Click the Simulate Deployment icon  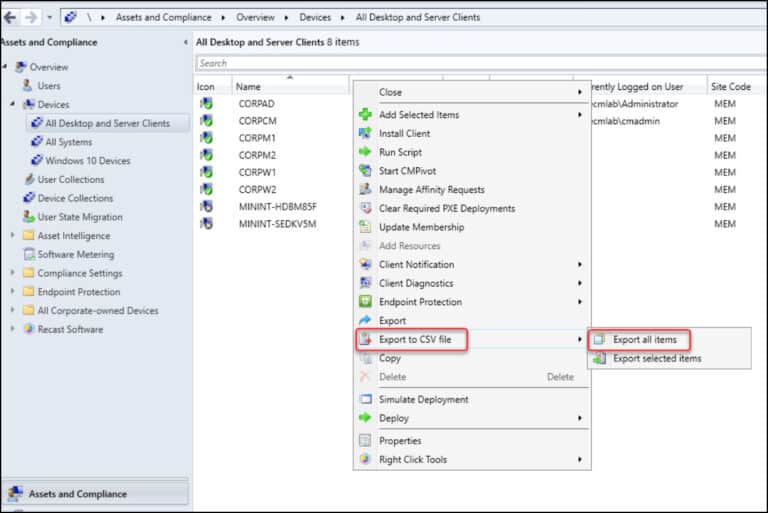tap(365, 399)
